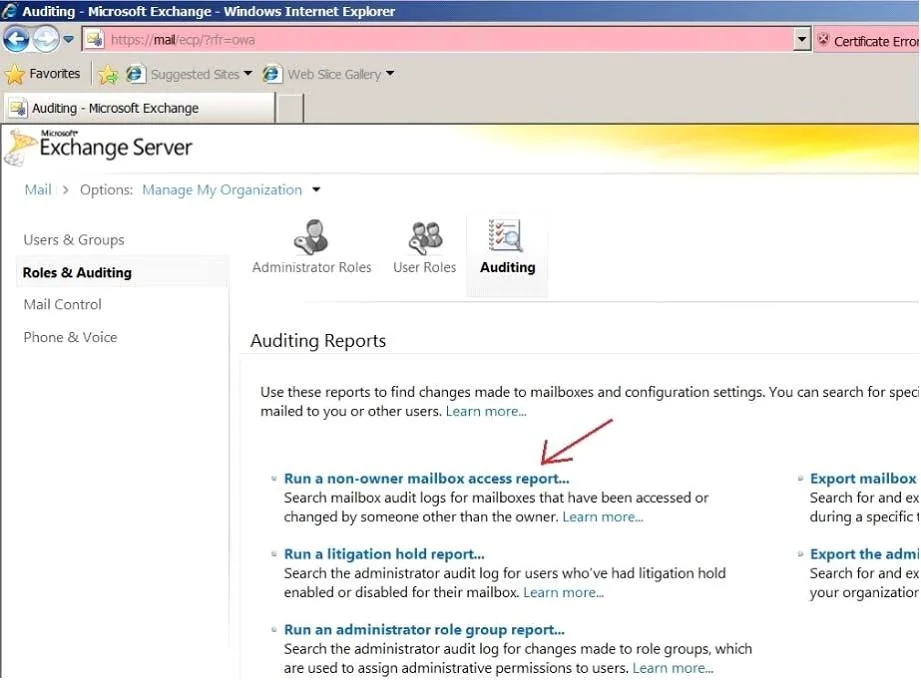
Task: Run a litigation hold report
Action: coord(384,554)
